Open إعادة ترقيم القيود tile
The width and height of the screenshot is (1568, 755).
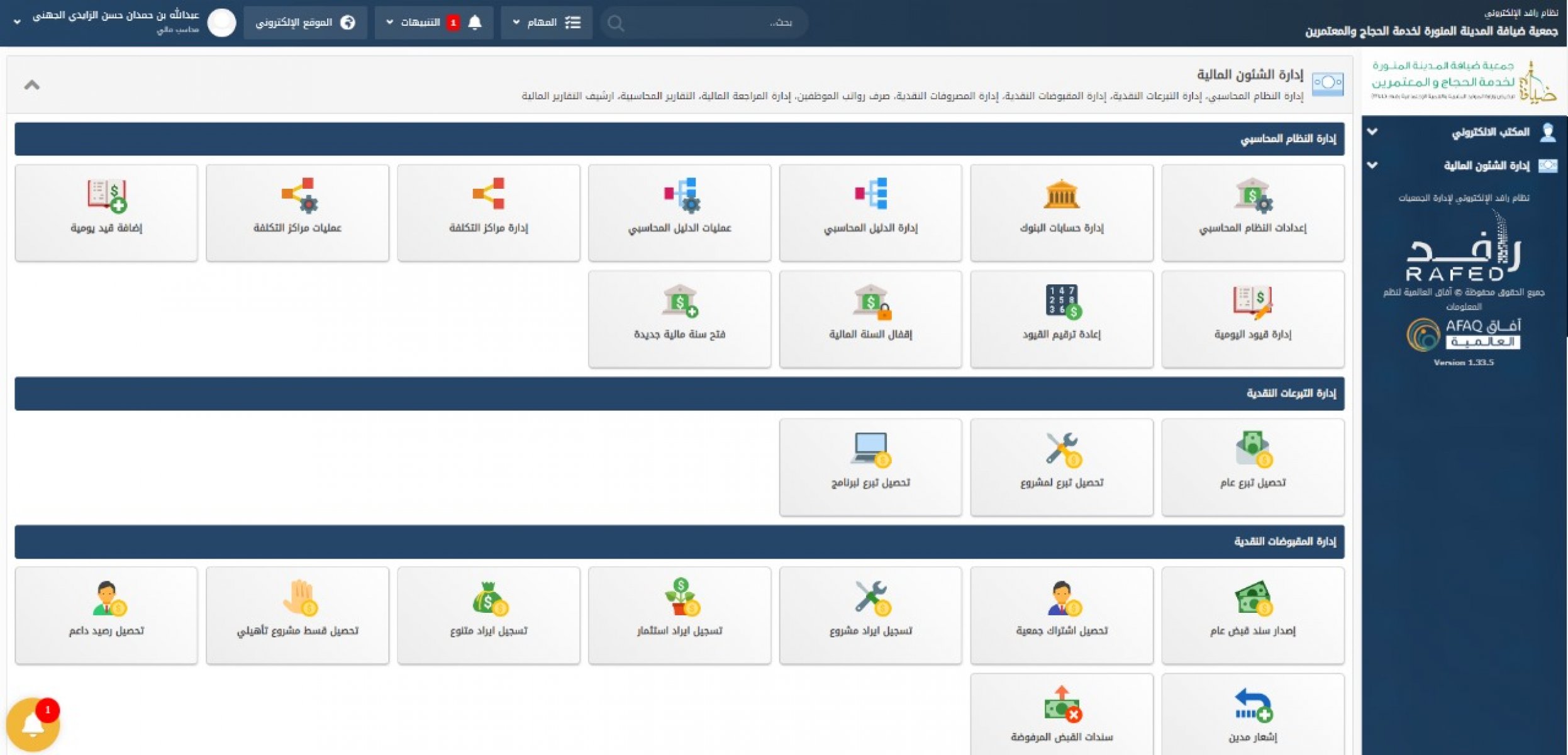(x=1061, y=319)
